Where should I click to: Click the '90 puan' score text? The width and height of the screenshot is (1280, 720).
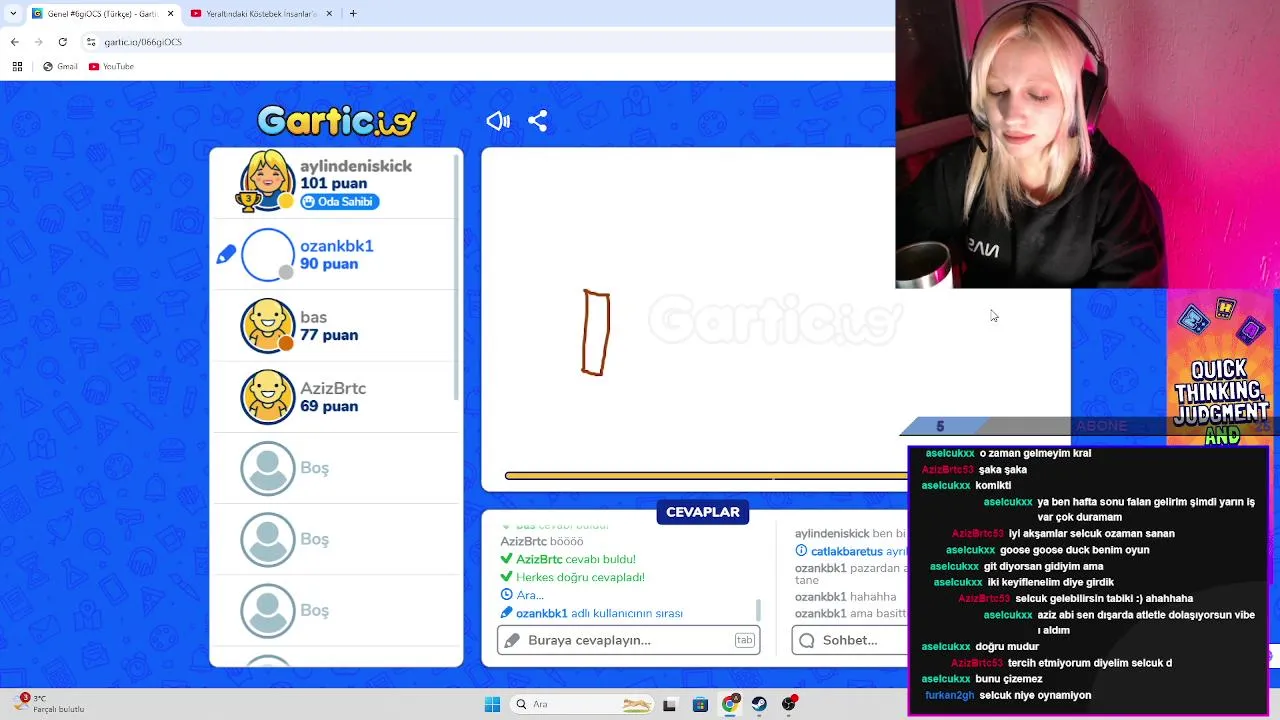coord(329,264)
